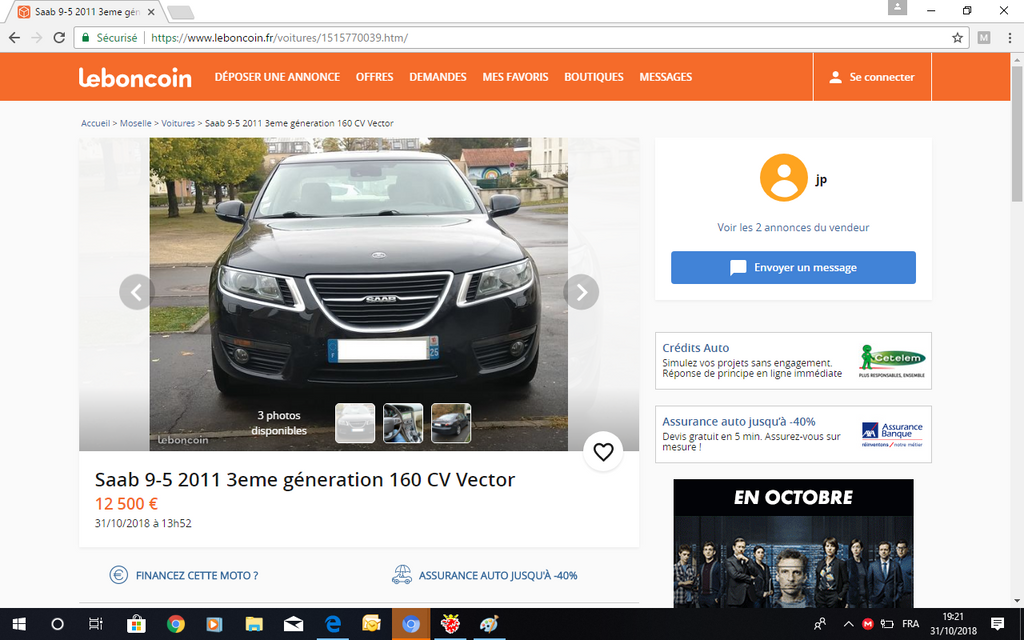Select second interior photo thumbnail
1024x640 pixels.
click(403, 423)
